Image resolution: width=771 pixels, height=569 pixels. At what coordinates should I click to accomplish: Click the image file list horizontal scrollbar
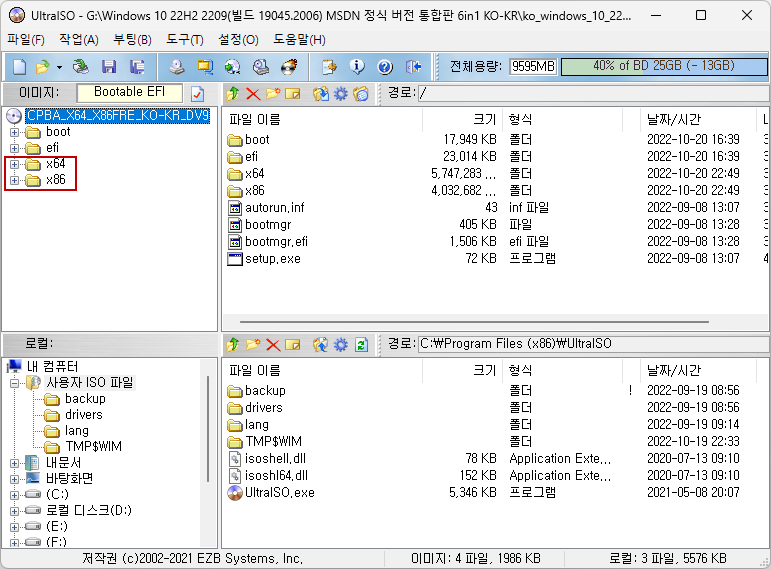(474, 322)
